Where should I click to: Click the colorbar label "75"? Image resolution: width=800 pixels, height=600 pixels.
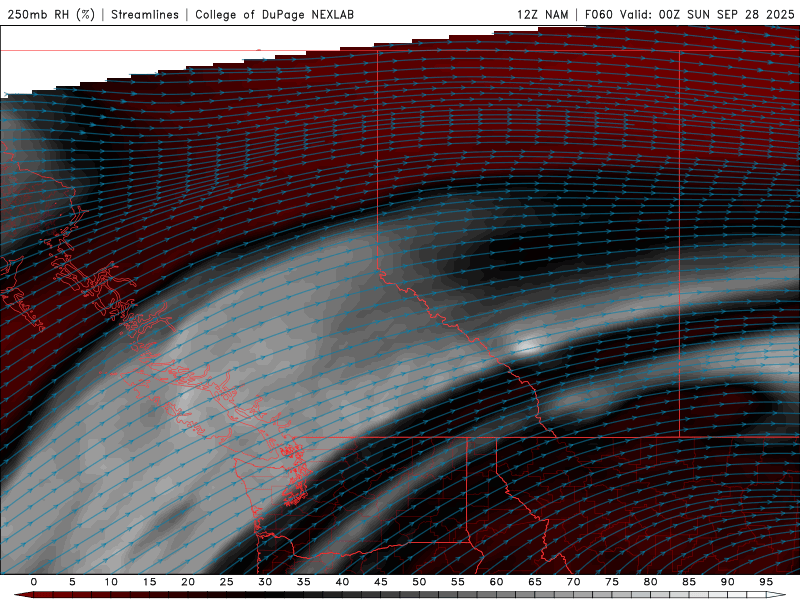612,582
